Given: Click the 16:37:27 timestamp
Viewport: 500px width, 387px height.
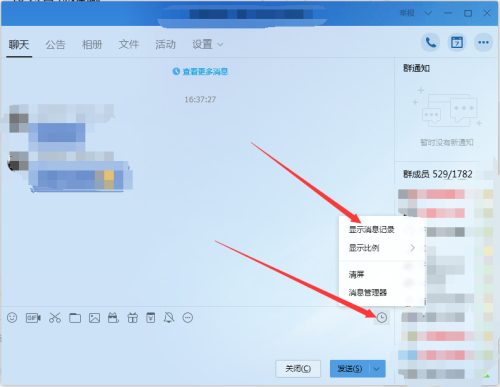Looking at the screenshot, I should [x=200, y=99].
